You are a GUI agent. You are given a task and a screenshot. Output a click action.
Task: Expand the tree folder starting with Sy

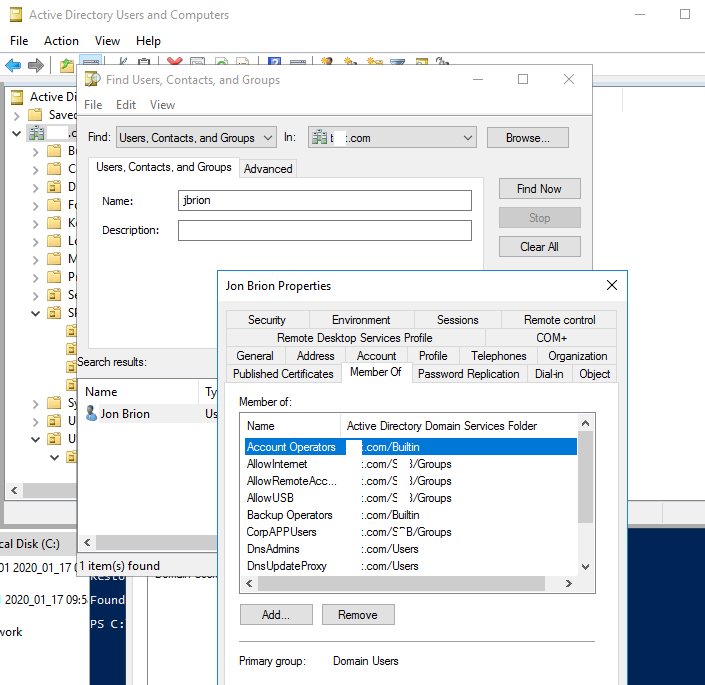[36, 404]
